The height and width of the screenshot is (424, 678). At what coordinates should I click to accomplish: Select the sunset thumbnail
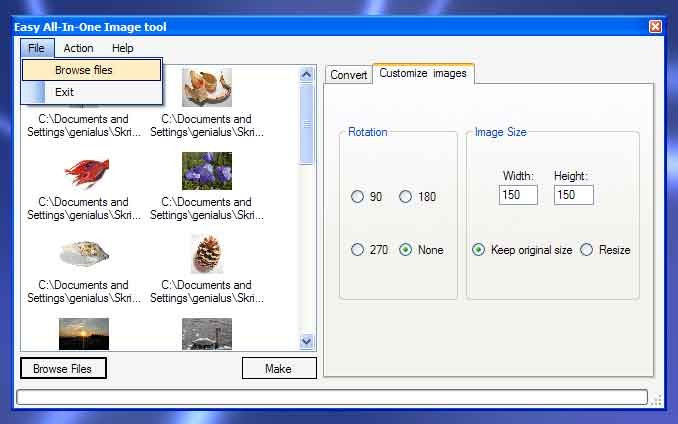coord(84,334)
